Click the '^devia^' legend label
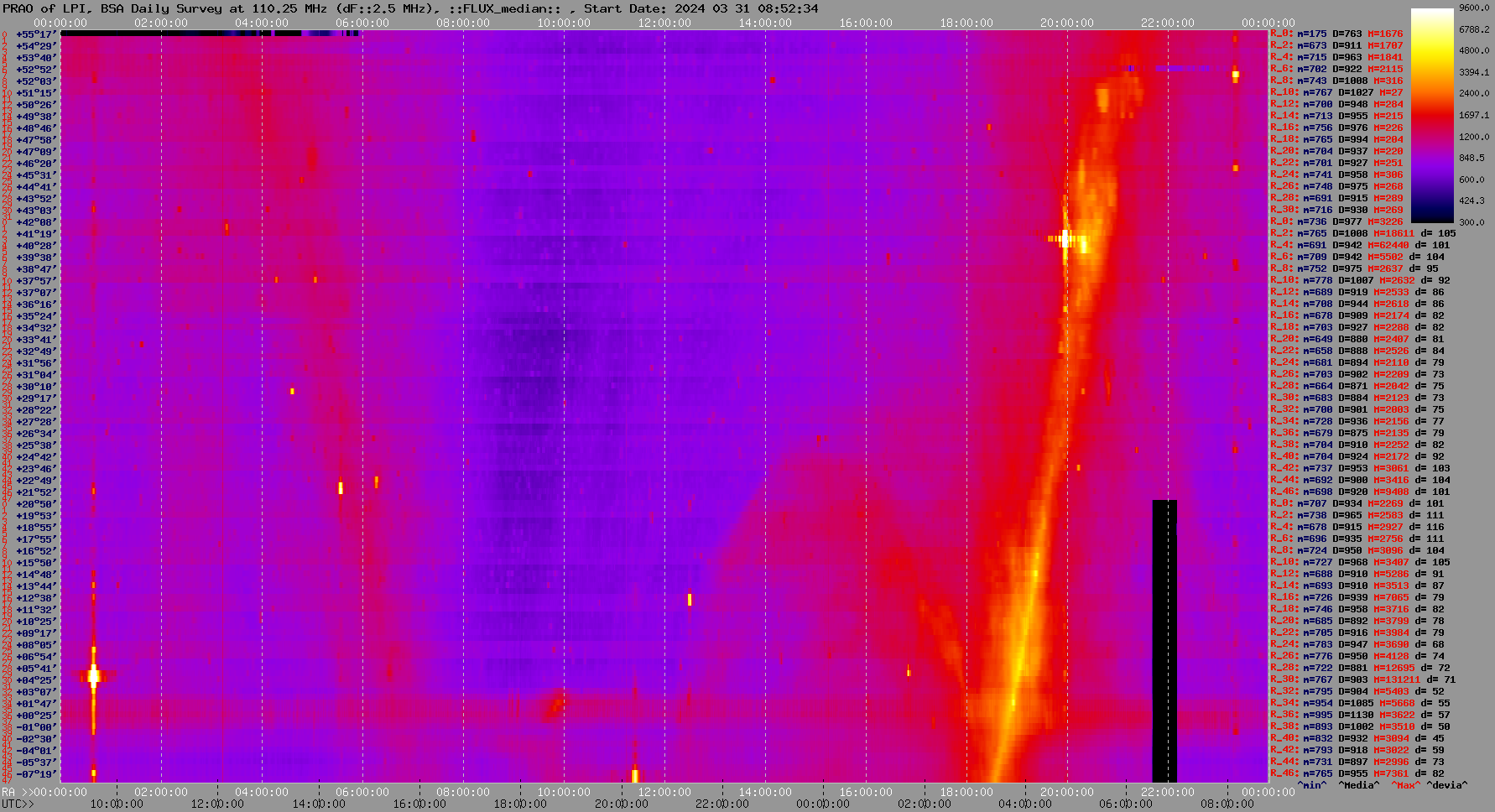Viewport: 1495px width, 812px height. coord(1447,786)
